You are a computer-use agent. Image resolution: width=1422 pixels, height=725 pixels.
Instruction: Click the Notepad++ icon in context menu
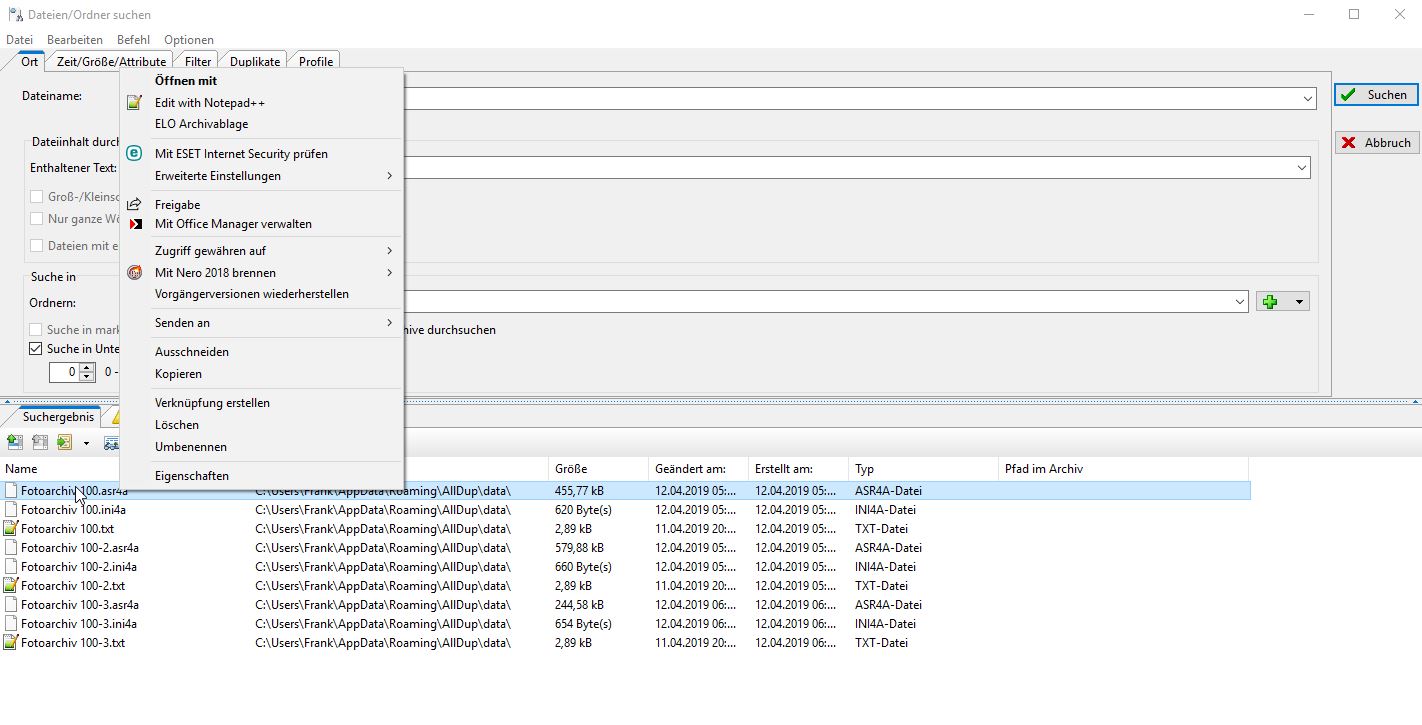(135, 103)
